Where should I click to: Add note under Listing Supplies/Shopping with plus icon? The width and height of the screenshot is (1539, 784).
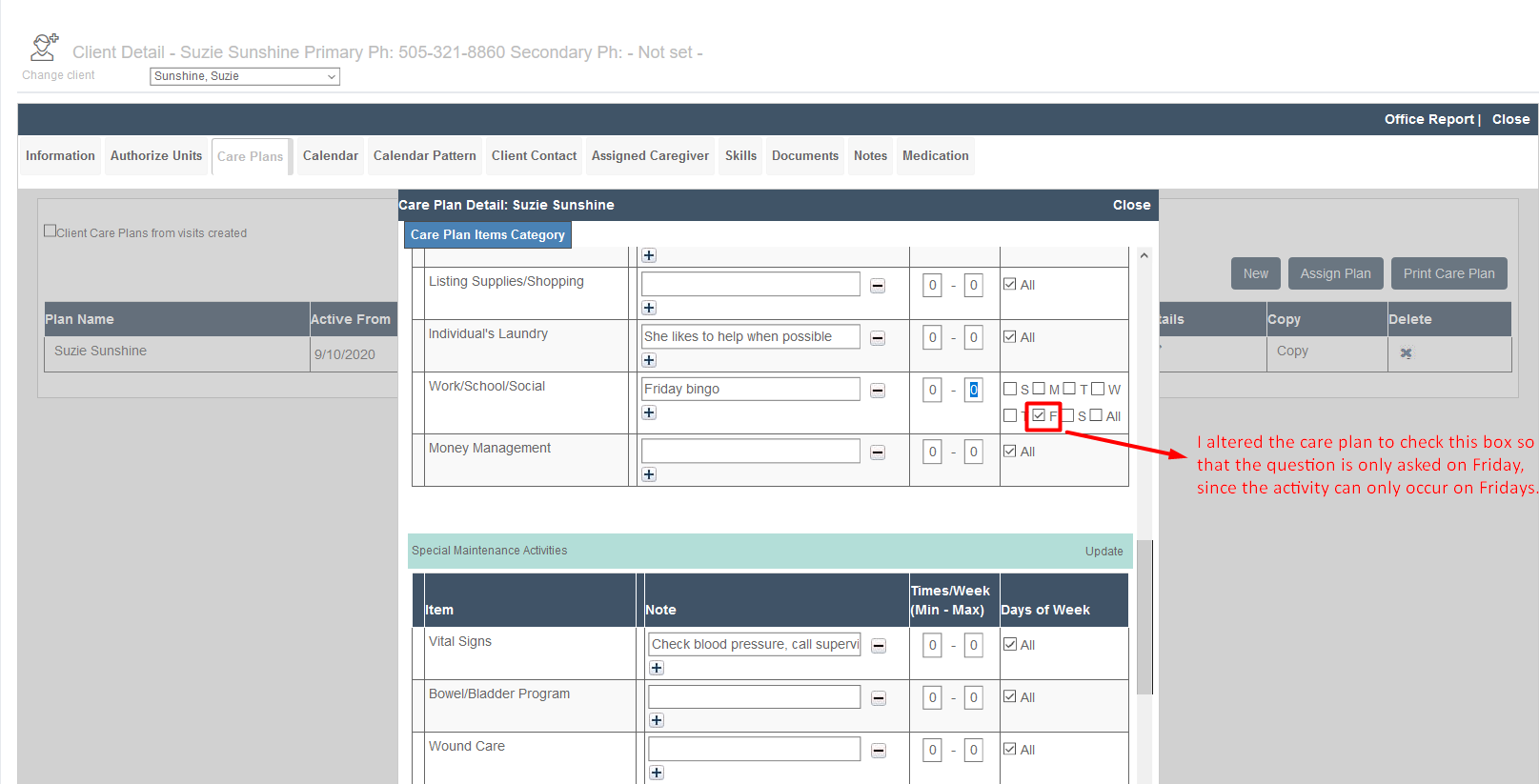[x=649, y=308]
